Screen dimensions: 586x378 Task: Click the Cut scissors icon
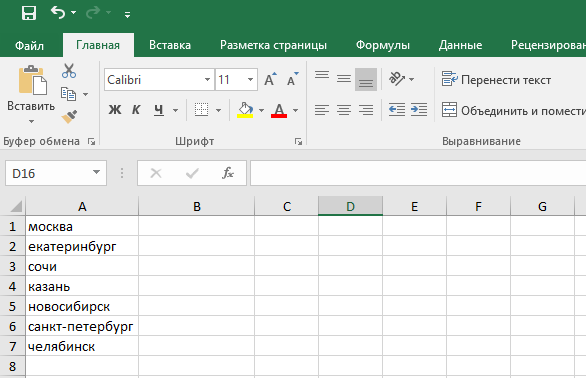click(69, 71)
